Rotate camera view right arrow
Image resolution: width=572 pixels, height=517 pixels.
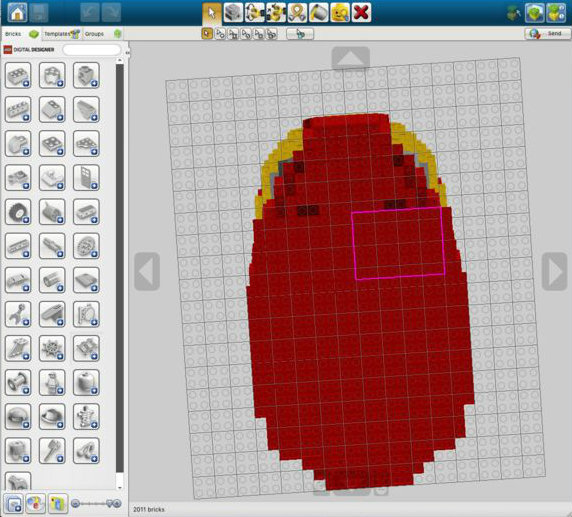[x=554, y=271]
